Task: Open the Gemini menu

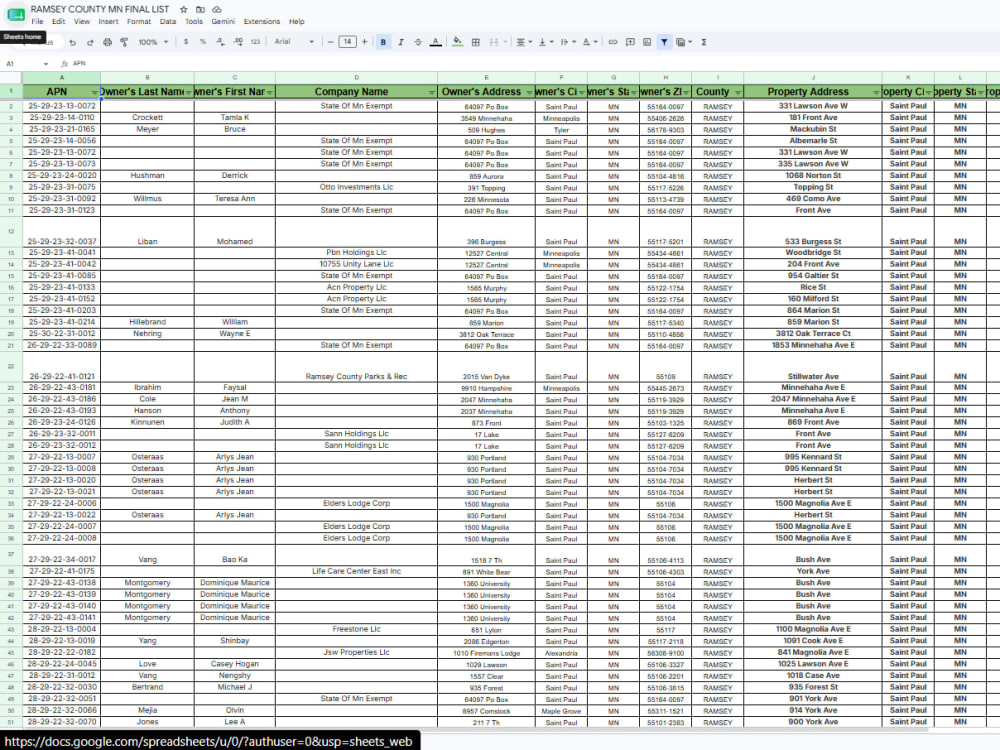Action: (223, 22)
